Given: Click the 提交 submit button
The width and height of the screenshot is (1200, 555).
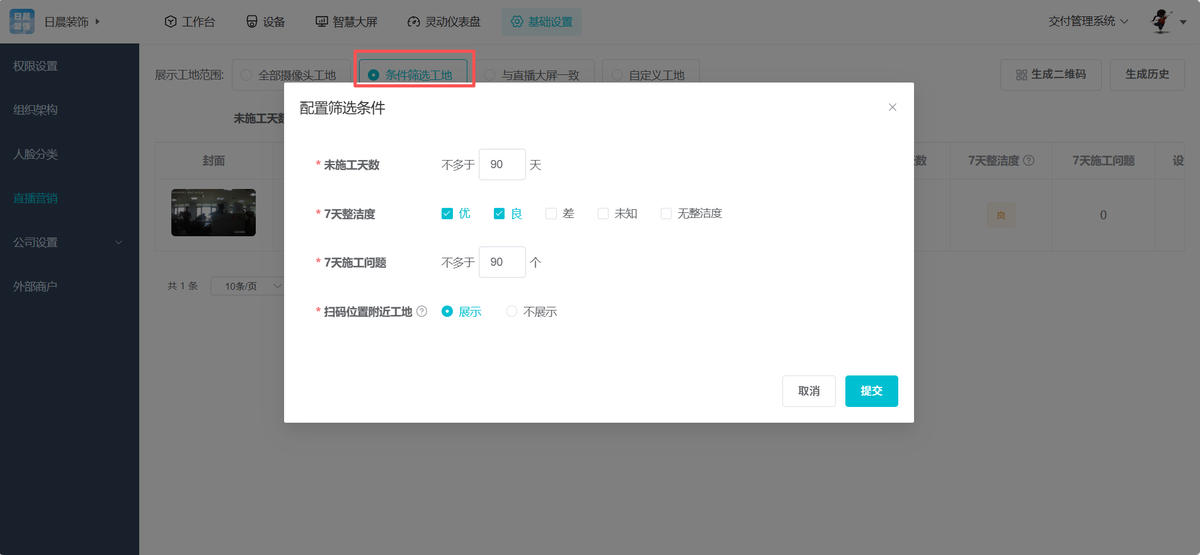Looking at the screenshot, I should 871,391.
